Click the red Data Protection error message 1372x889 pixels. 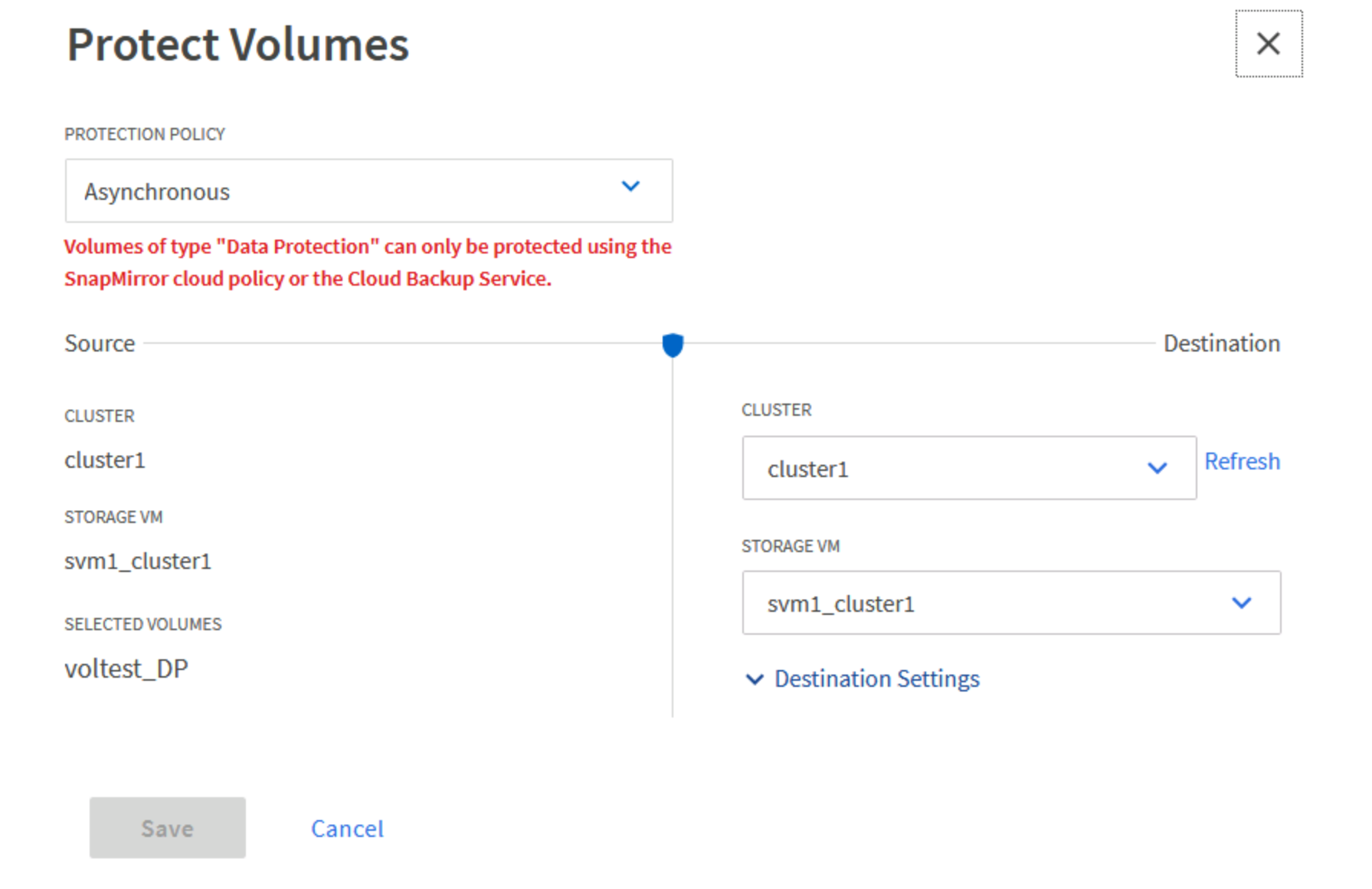pyautogui.click(x=368, y=263)
